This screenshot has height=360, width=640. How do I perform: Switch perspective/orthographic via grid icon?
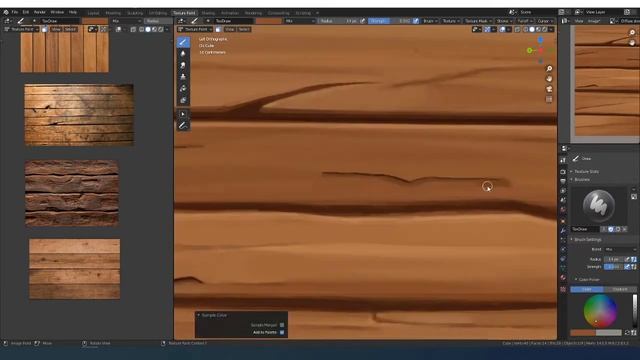click(549, 99)
